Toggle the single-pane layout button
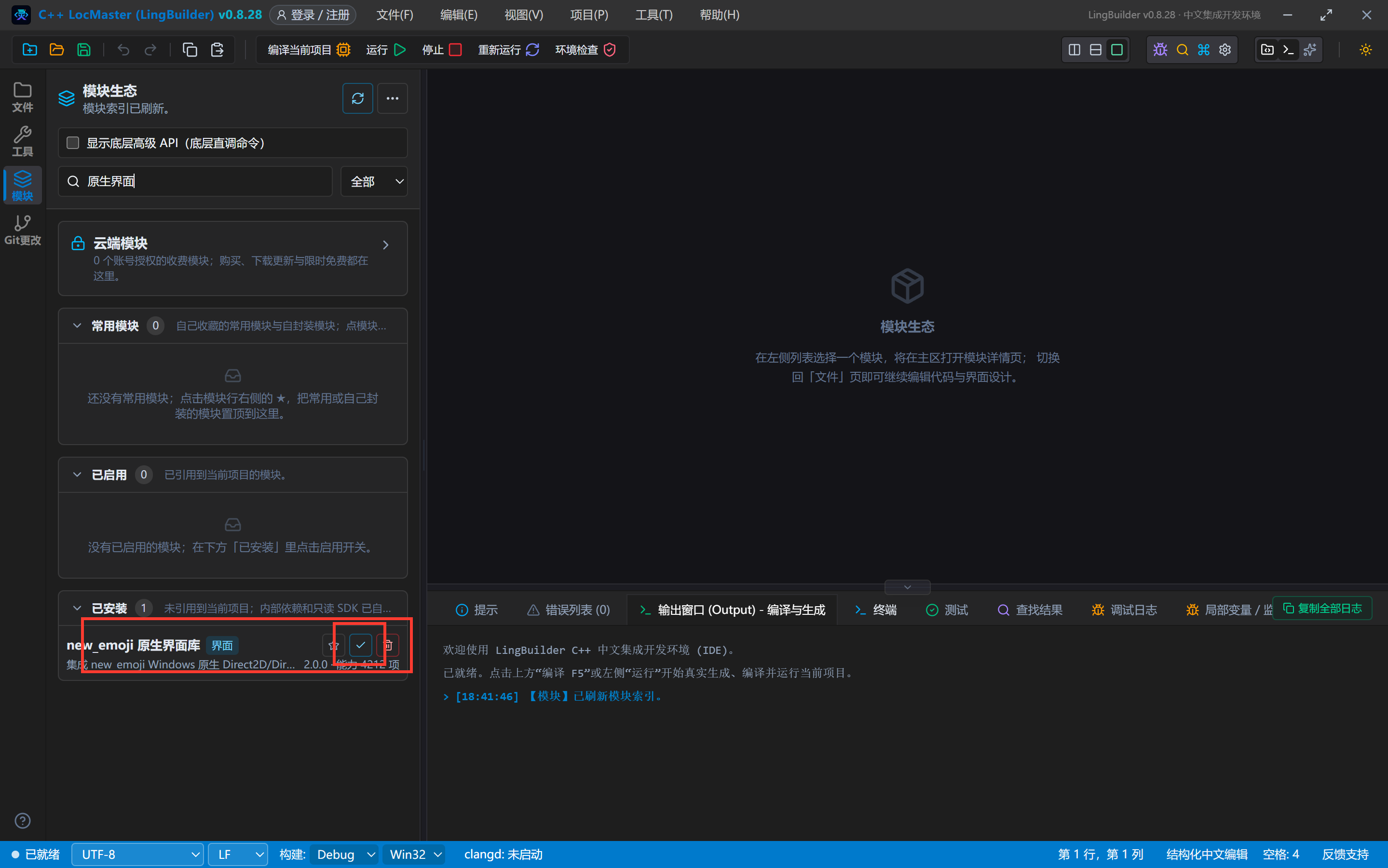The image size is (1388, 868). (x=1116, y=49)
